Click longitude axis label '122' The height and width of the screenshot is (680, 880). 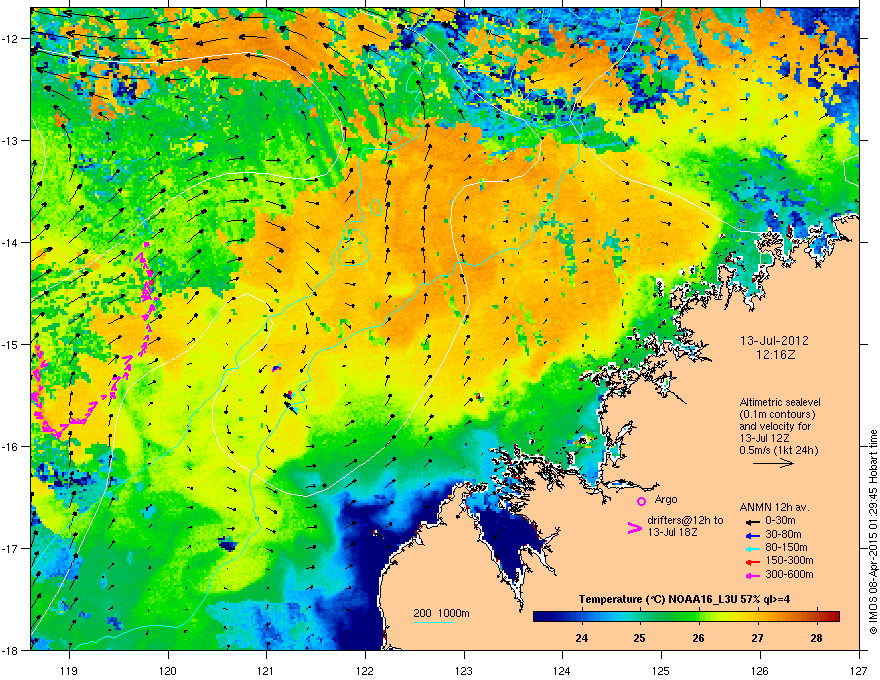(x=365, y=670)
